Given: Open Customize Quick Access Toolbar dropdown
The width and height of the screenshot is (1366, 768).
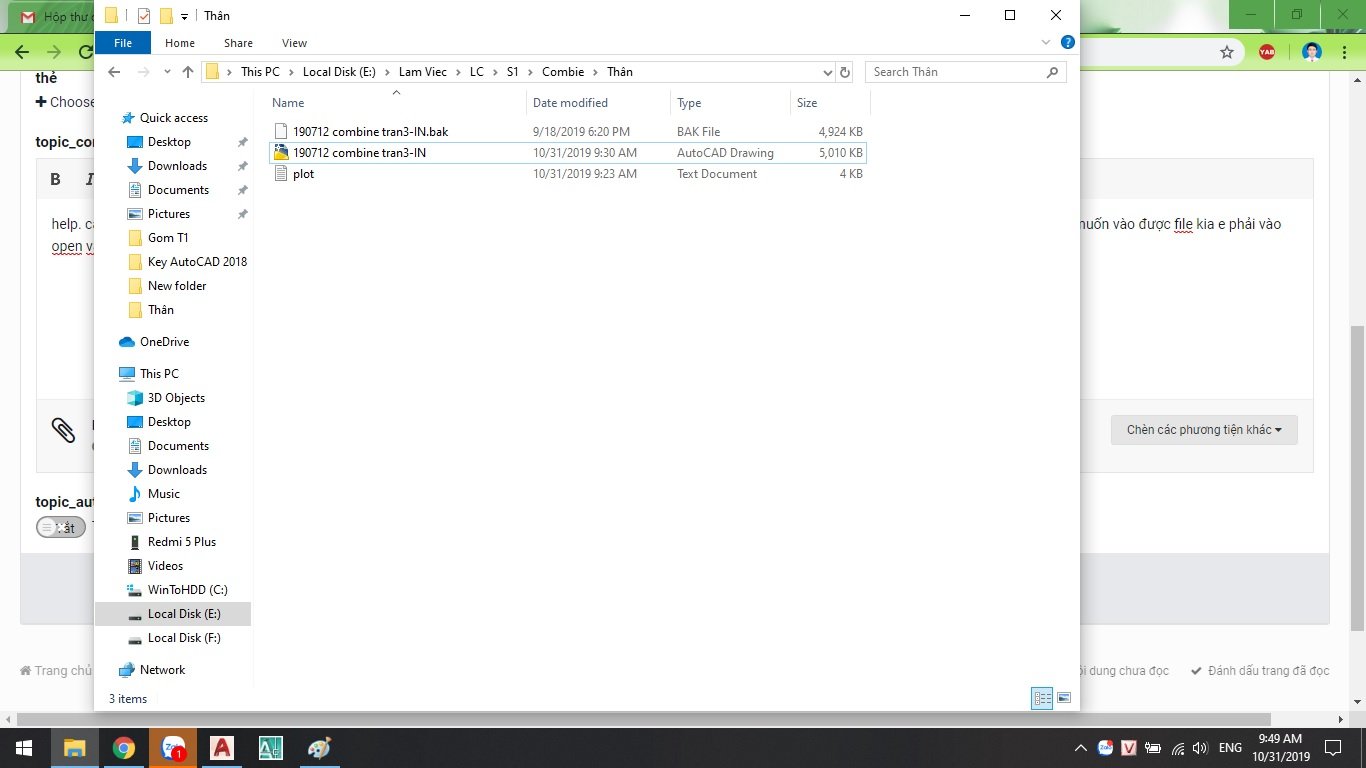Looking at the screenshot, I should pyautogui.click(x=184, y=17).
